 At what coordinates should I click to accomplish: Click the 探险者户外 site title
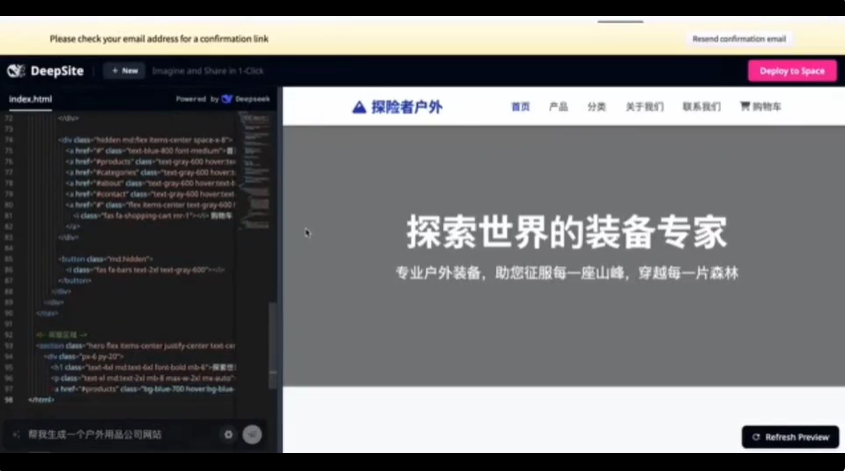coord(407,107)
